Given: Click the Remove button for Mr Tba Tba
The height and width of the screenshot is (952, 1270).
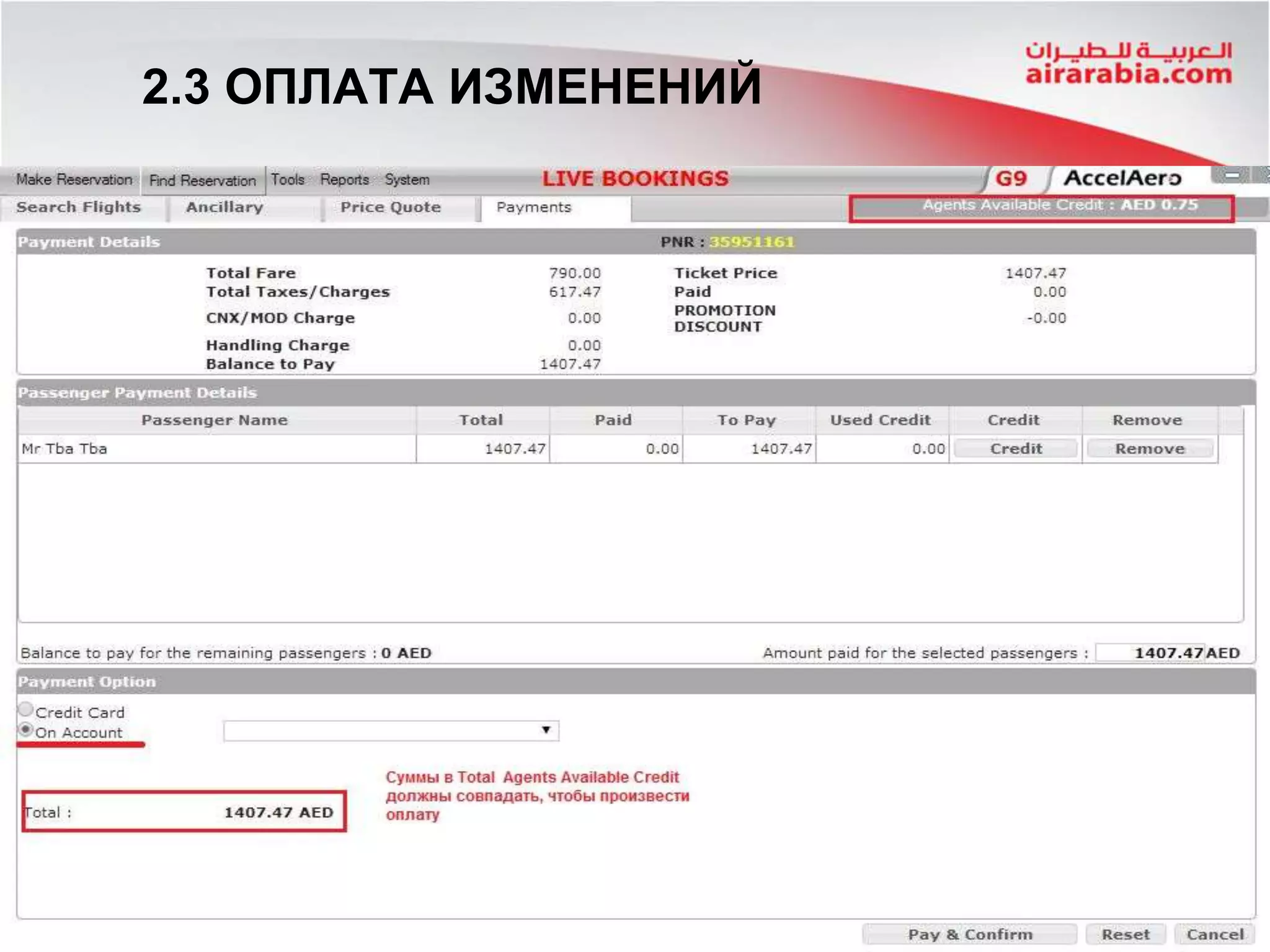Looking at the screenshot, I should click(1150, 449).
